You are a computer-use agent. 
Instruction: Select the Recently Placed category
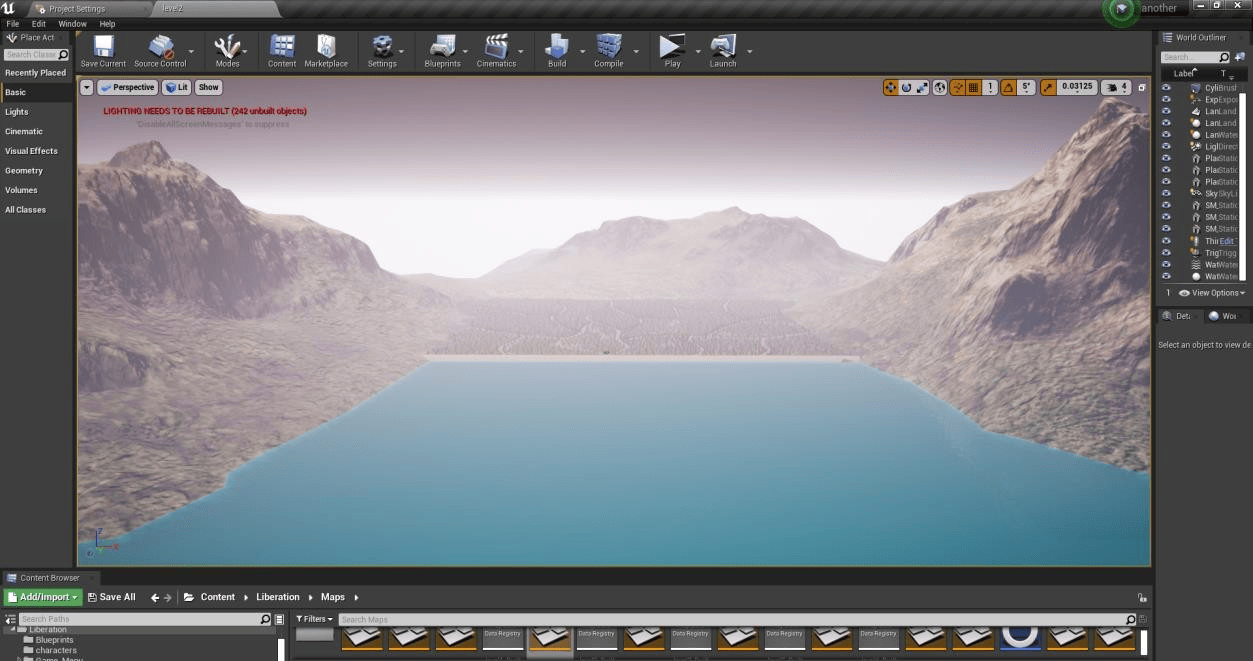pyautogui.click(x=36, y=73)
